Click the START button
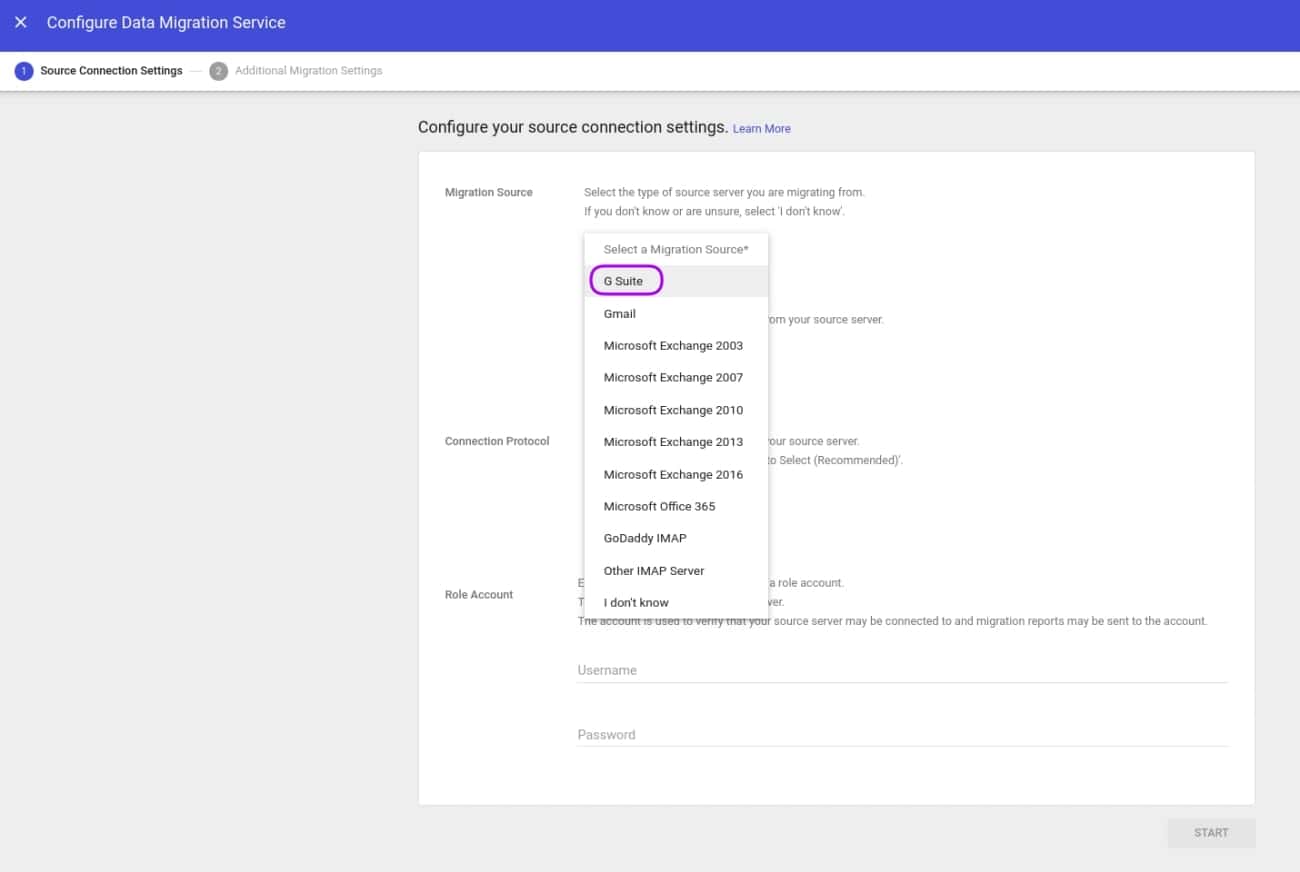This screenshot has width=1300, height=872. (1211, 833)
